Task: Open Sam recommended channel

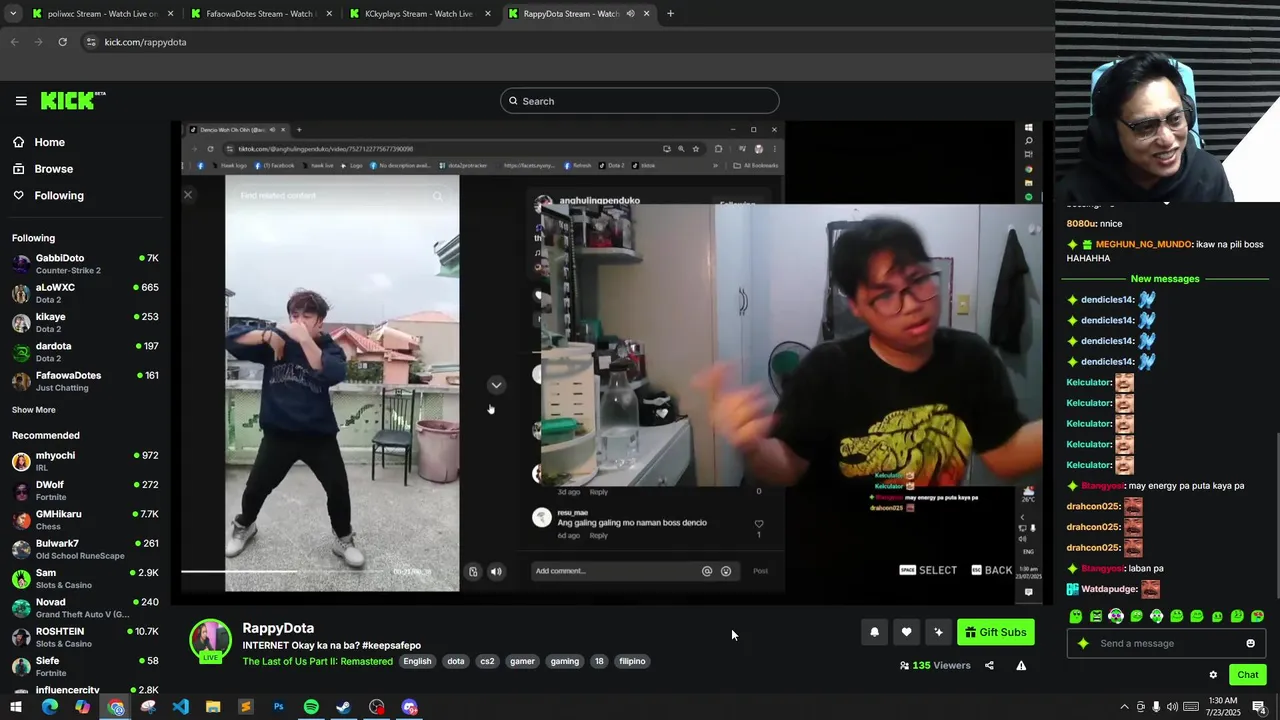Action: coord(85,578)
